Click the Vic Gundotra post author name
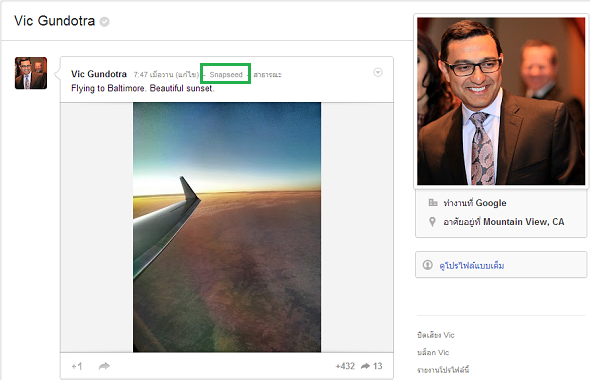This screenshot has height=380, width=590. 99,74
